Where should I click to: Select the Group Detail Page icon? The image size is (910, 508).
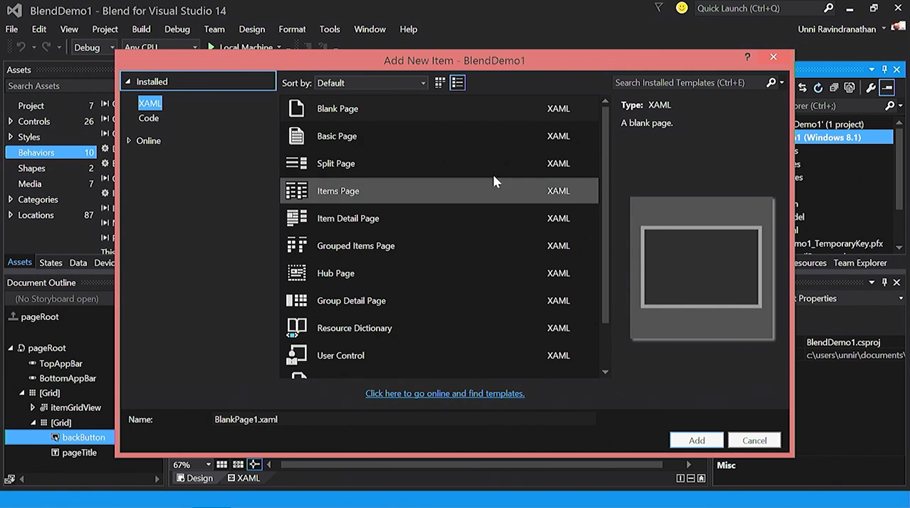[x=297, y=300]
